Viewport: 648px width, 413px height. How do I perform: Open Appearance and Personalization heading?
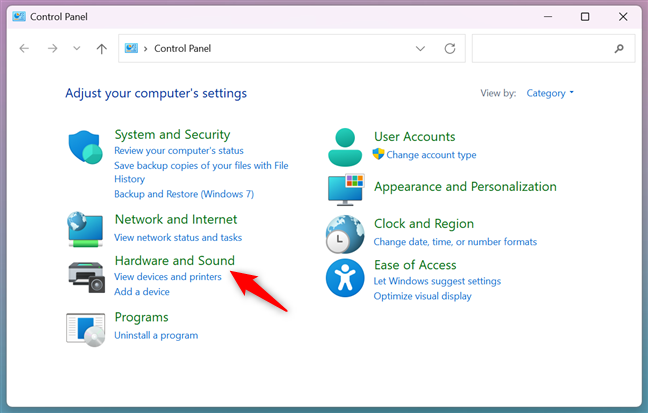[x=465, y=186]
